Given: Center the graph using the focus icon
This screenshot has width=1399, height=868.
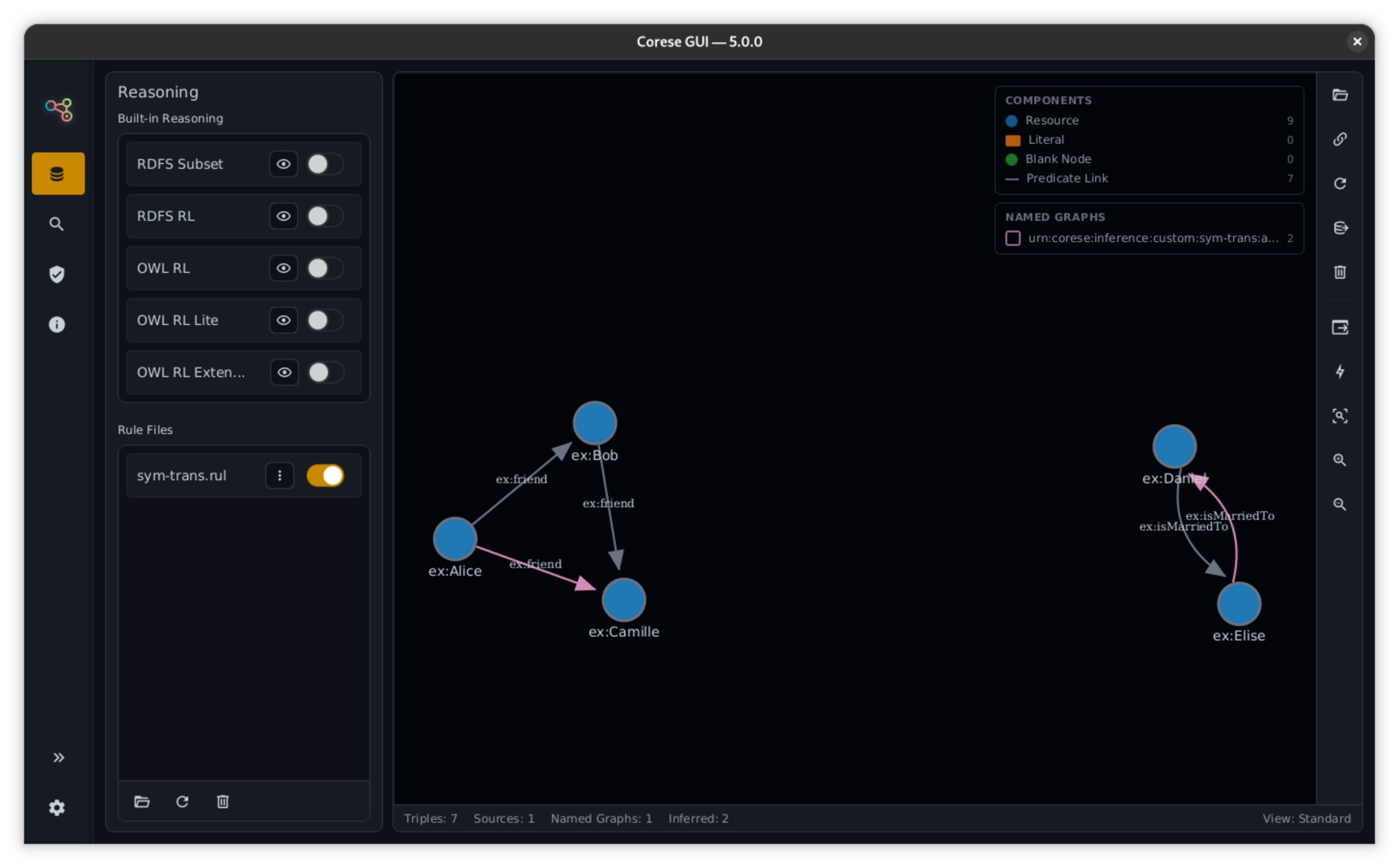Looking at the screenshot, I should pos(1341,416).
